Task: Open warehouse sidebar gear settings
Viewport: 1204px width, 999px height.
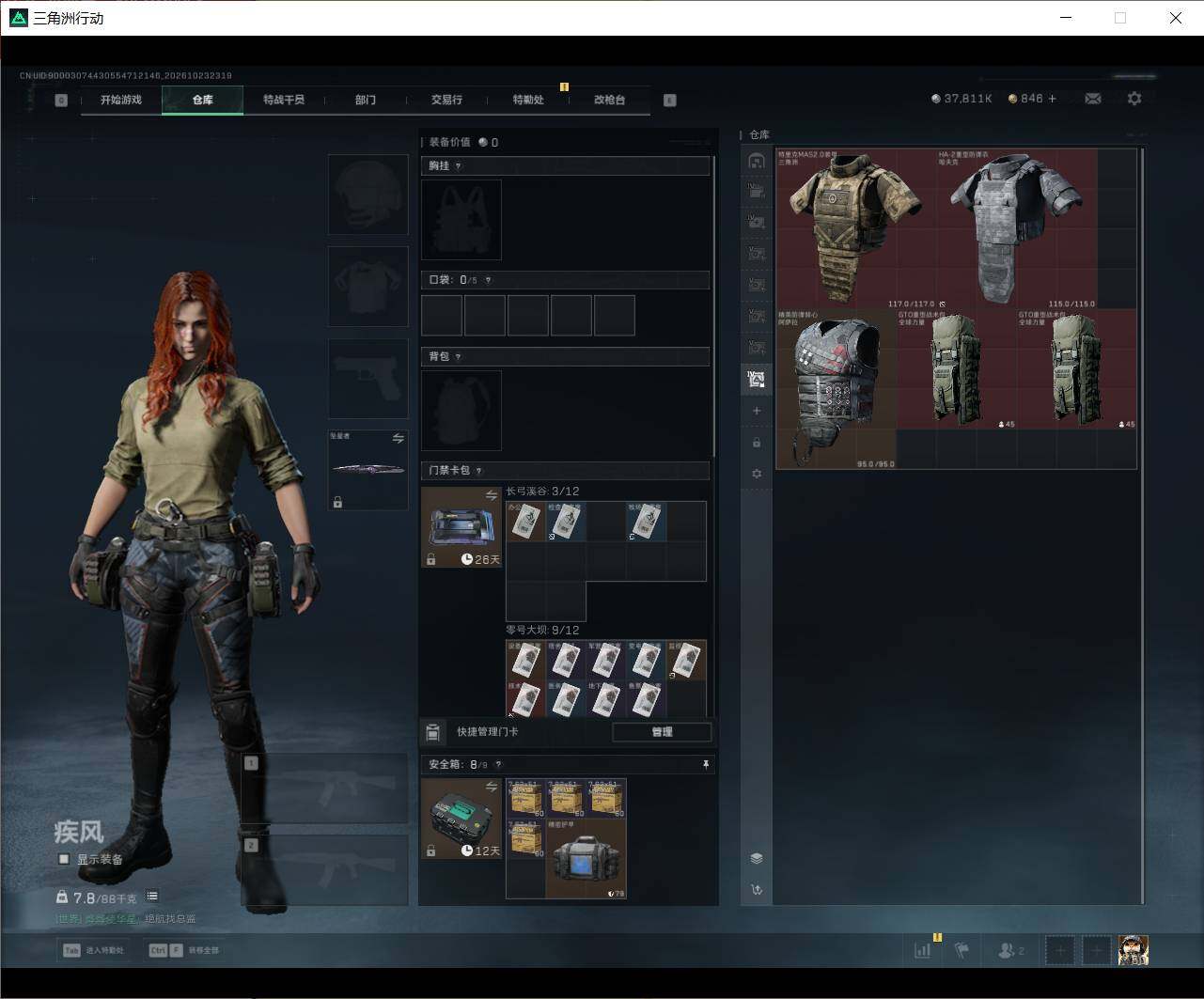Action: [x=757, y=474]
